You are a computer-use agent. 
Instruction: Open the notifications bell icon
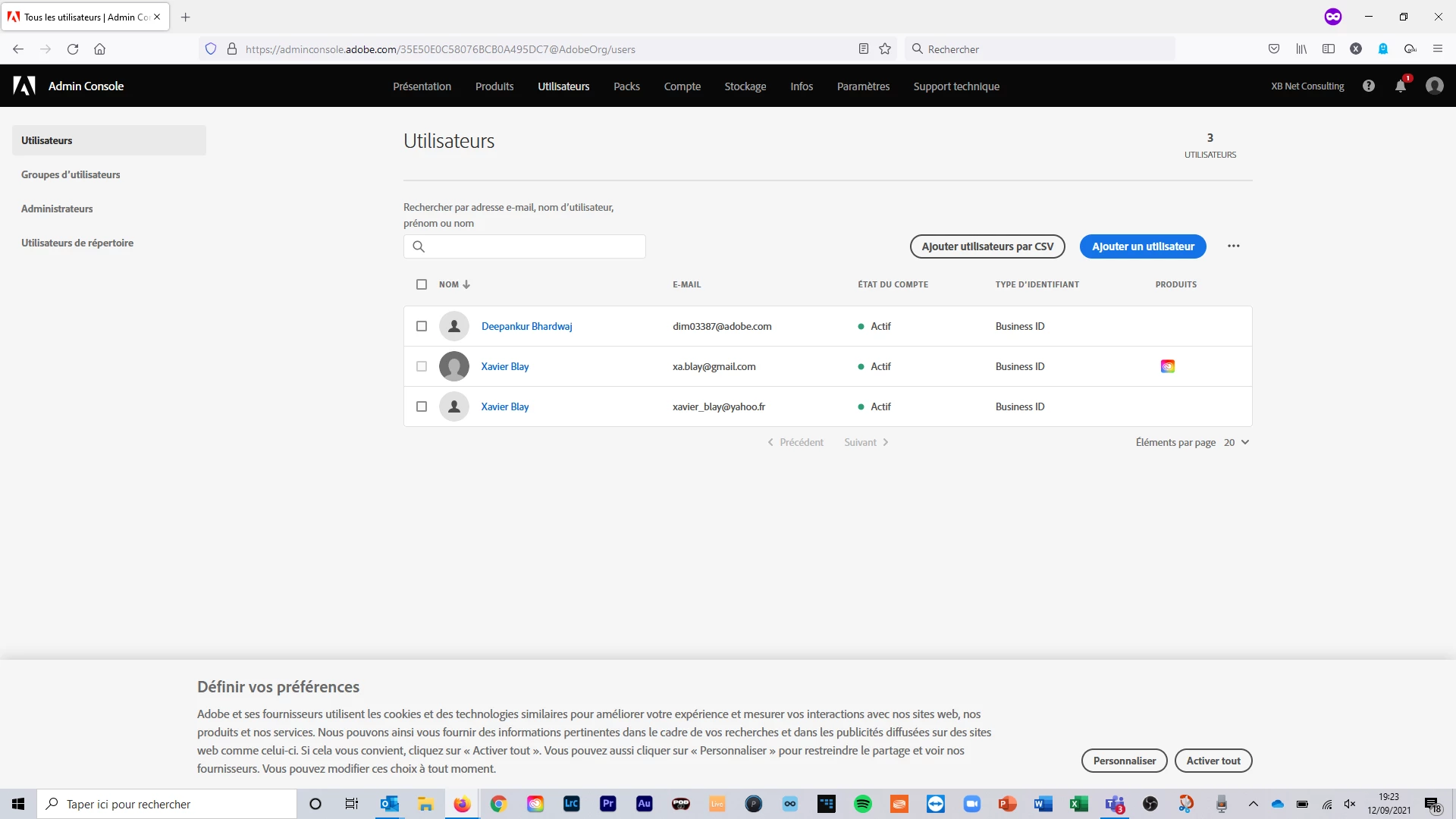1401,86
